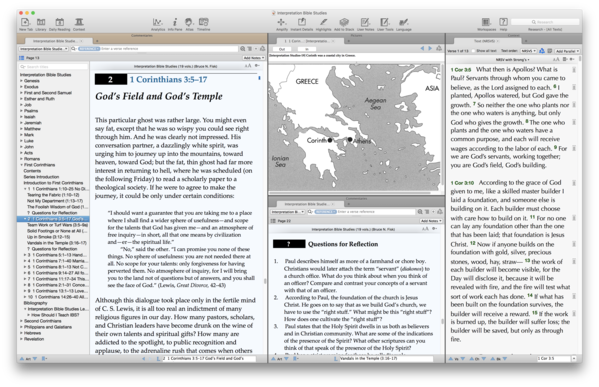Image resolution: width=599 pixels, height=387 pixels.
Task: Open the Help question-mark icon
Action: pyautogui.click(x=503, y=23)
